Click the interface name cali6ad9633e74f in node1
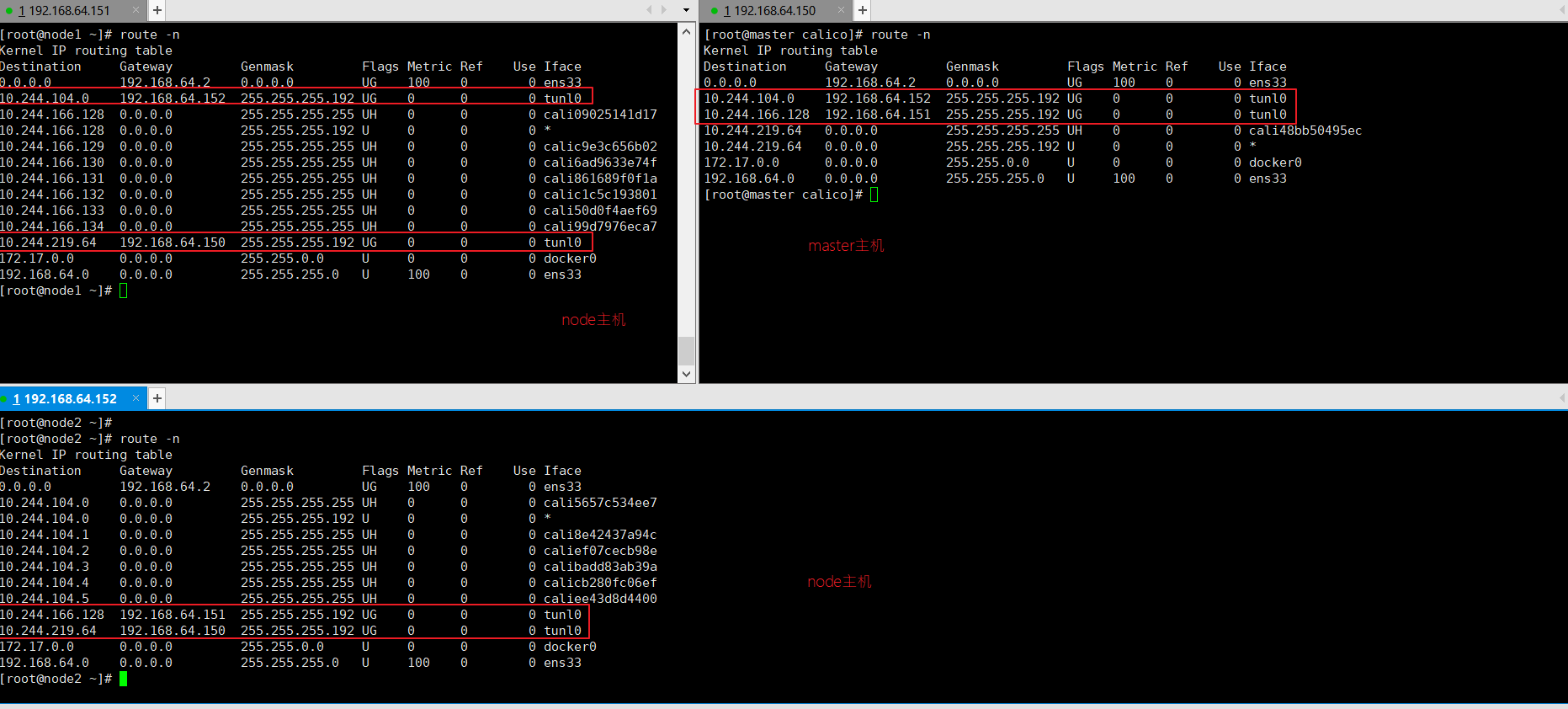This screenshot has height=709, width=1568. [x=600, y=163]
